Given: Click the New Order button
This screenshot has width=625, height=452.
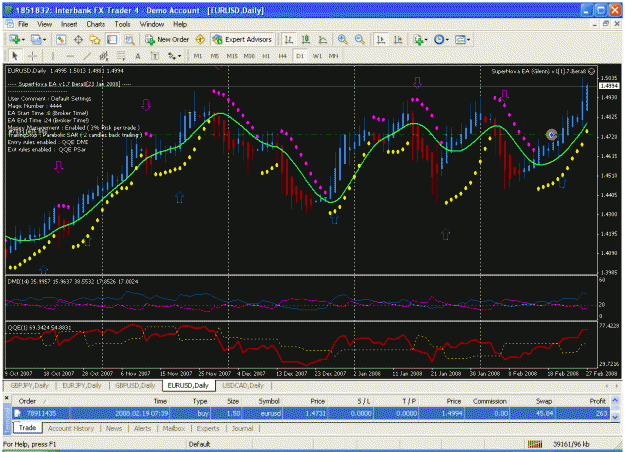Looking at the screenshot, I should pyautogui.click(x=167, y=39).
